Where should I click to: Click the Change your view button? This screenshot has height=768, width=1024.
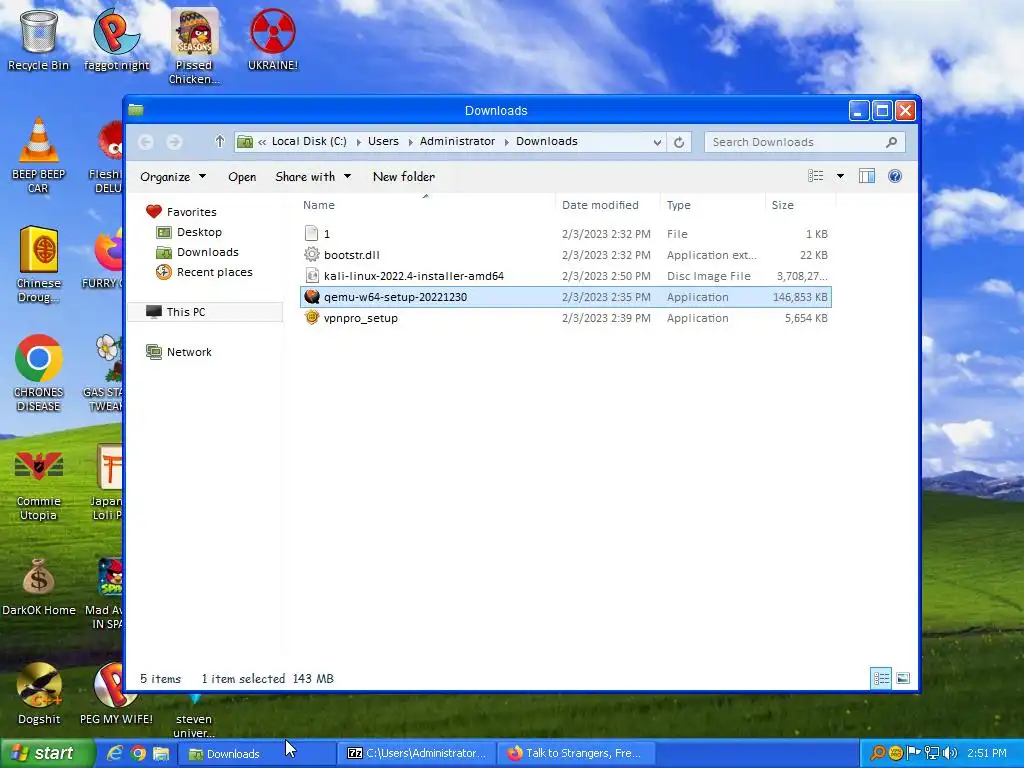coord(816,176)
